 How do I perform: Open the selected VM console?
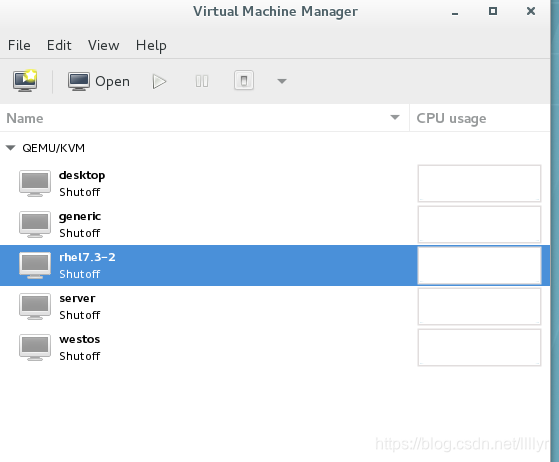[99, 81]
